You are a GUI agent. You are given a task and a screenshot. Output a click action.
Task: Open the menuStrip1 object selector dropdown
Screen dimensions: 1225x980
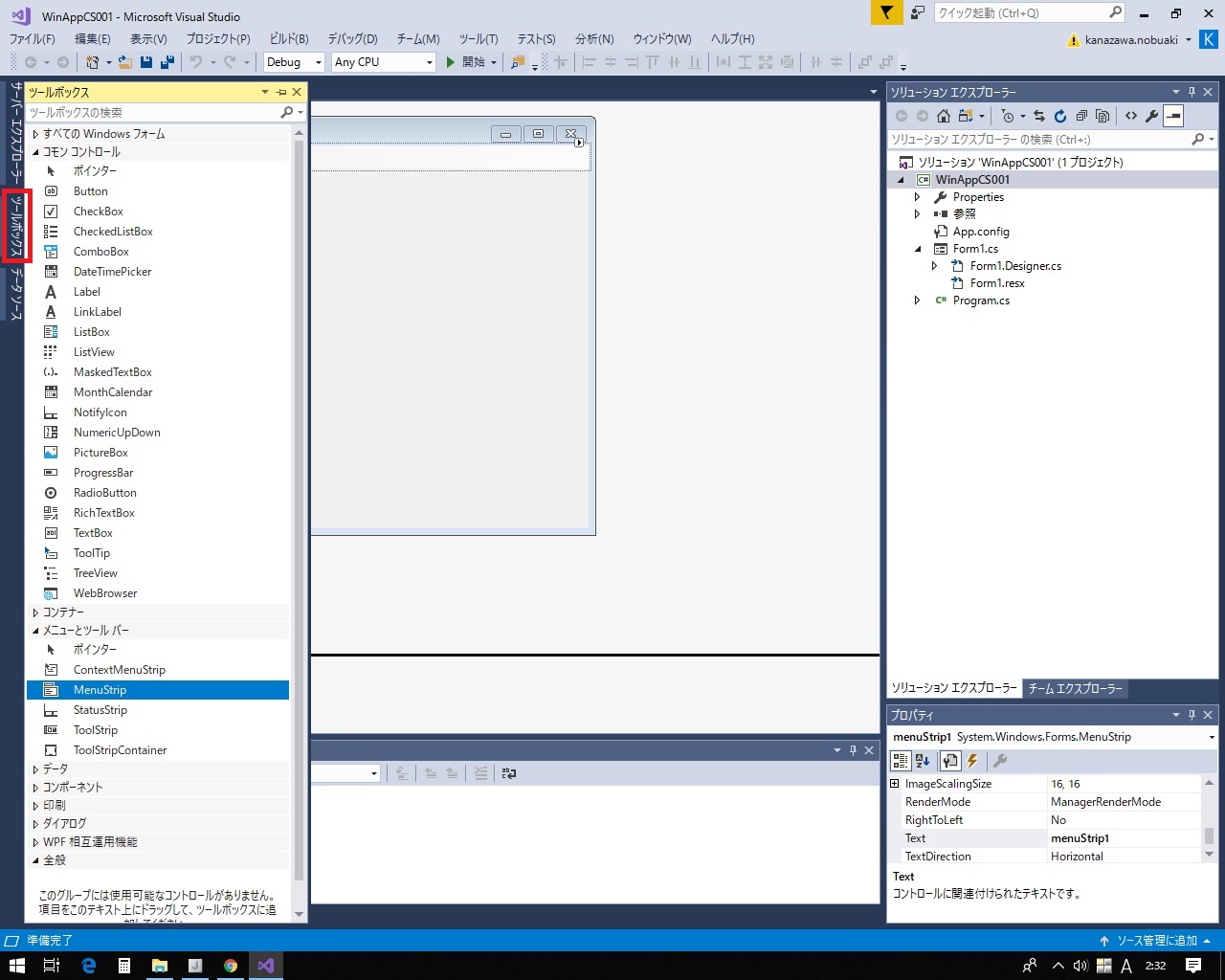(1212, 737)
